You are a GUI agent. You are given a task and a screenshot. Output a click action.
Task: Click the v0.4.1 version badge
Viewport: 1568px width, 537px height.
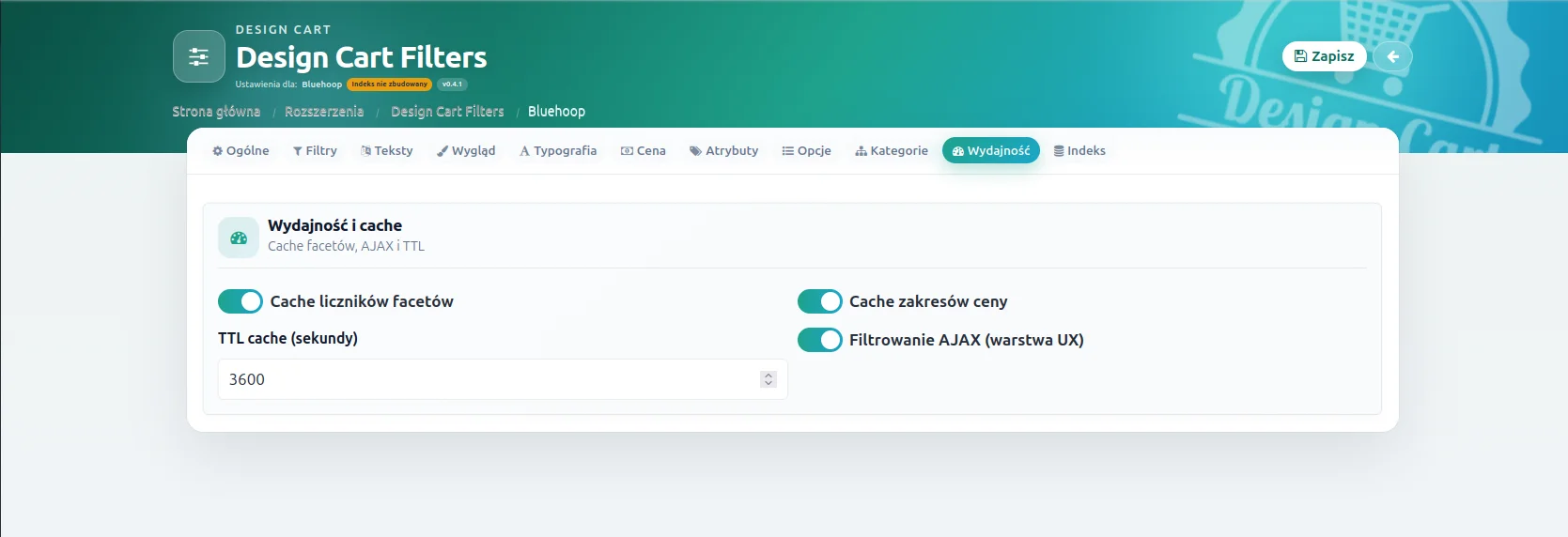click(452, 84)
